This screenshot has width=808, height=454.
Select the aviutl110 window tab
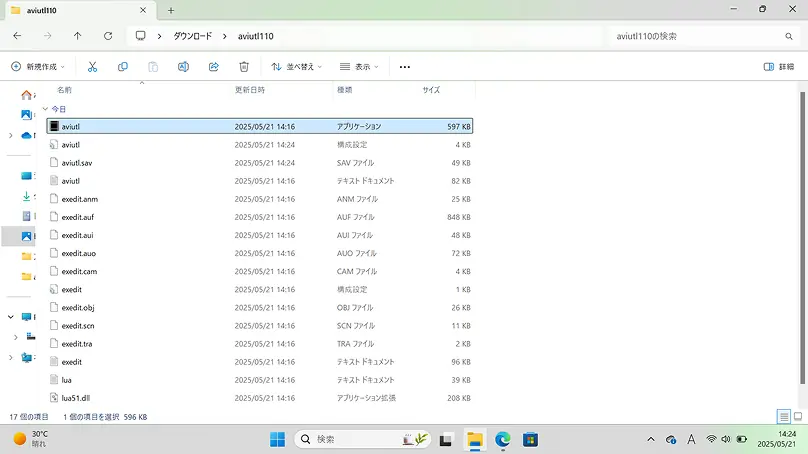(x=79, y=10)
